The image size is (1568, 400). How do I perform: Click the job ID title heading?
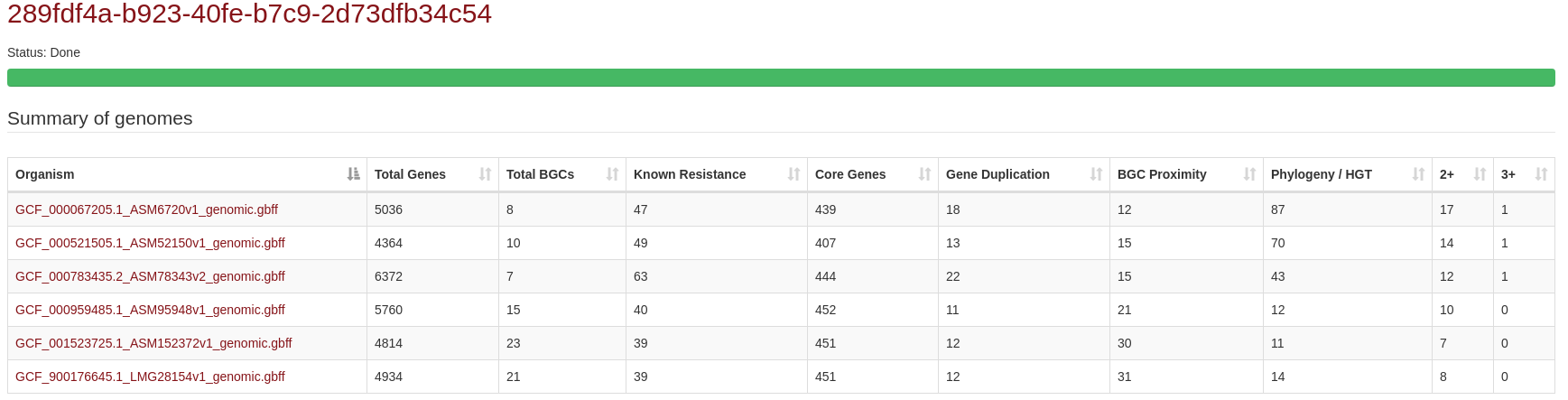249,14
